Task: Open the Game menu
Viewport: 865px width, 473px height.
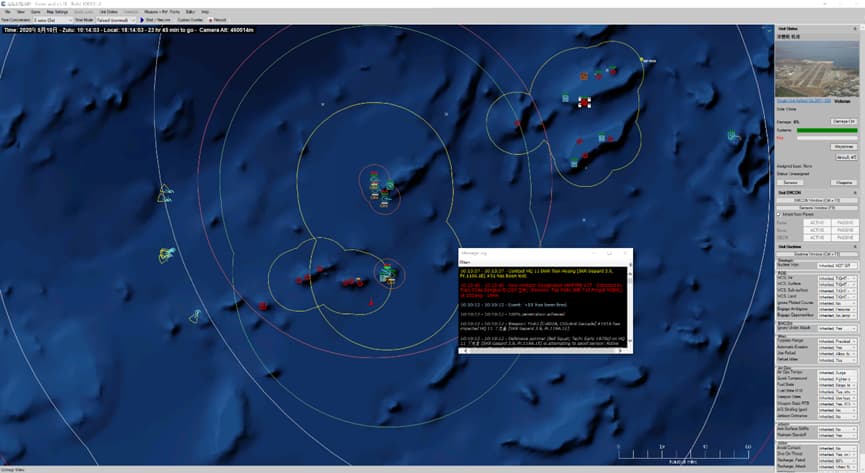Action: (35, 12)
